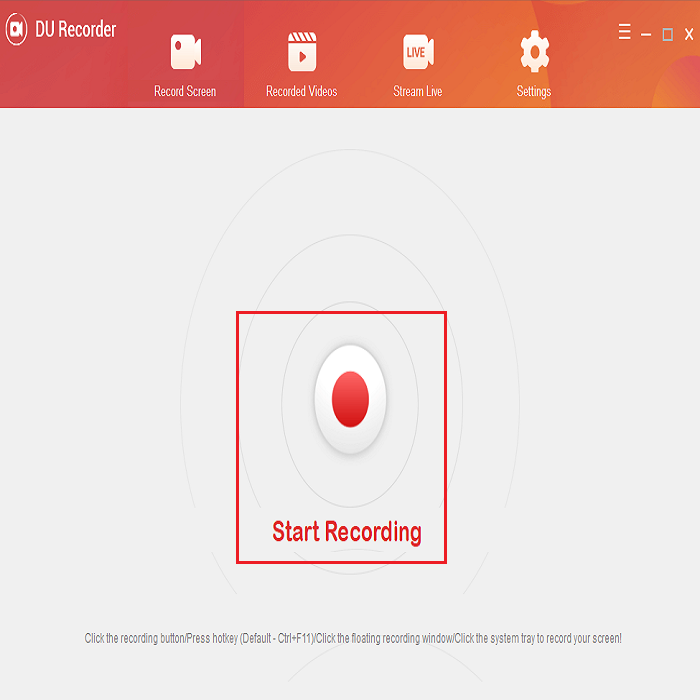Click the hotkey instruction text at bottom
The width and height of the screenshot is (700, 700).
tap(353, 638)
